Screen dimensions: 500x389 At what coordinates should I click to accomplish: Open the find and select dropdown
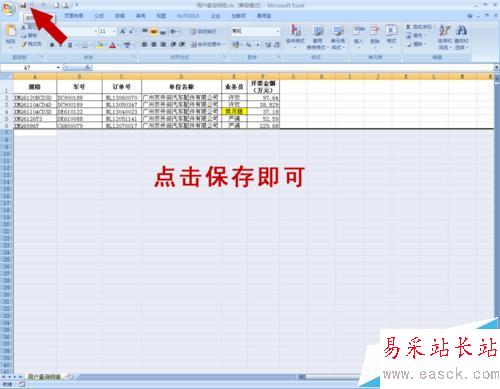point(461,37)
